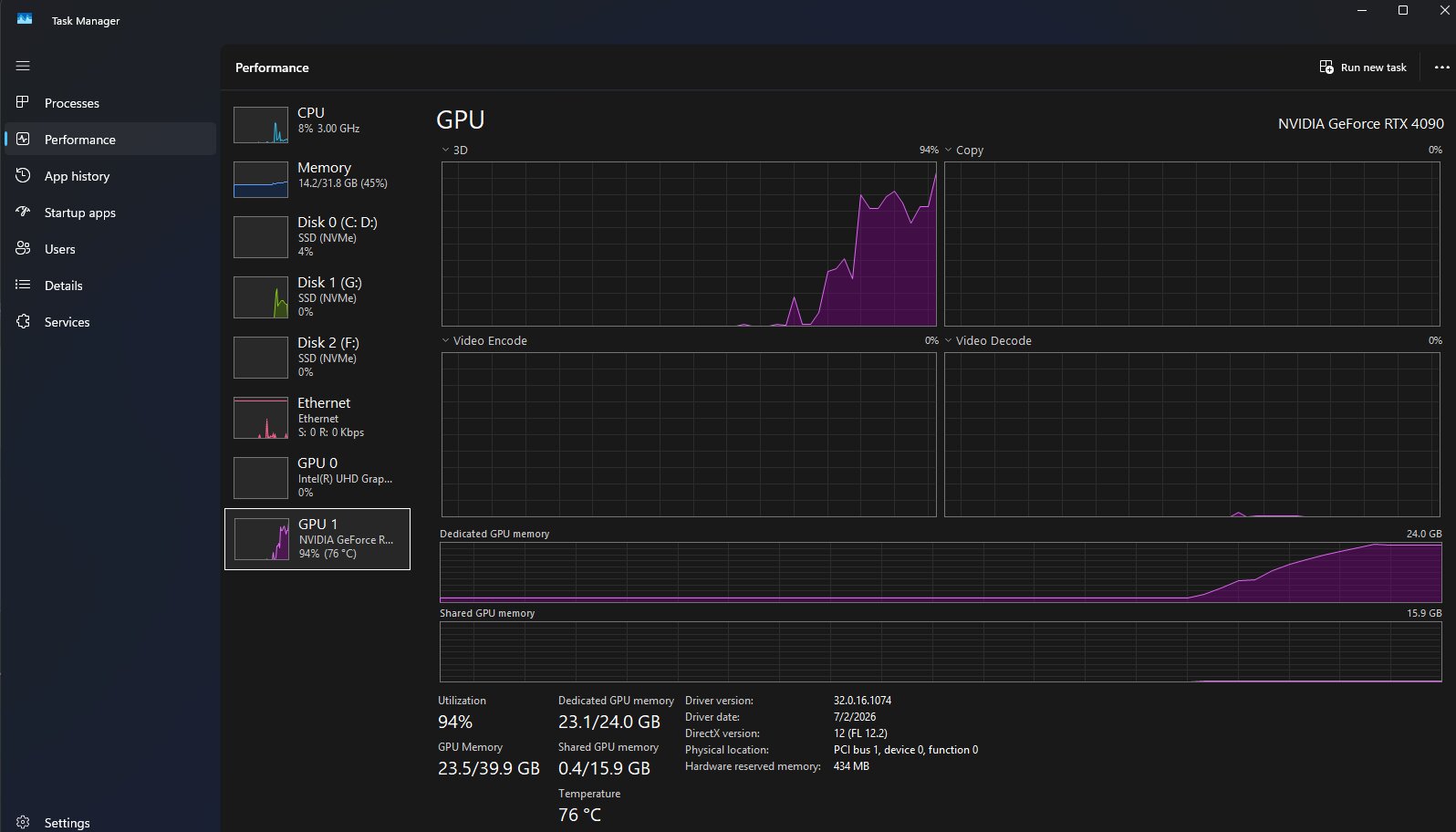This screenshot has width=1456, height=832.
Task: Select the Memory mini graph thumbnail
Action: point(261,180)
